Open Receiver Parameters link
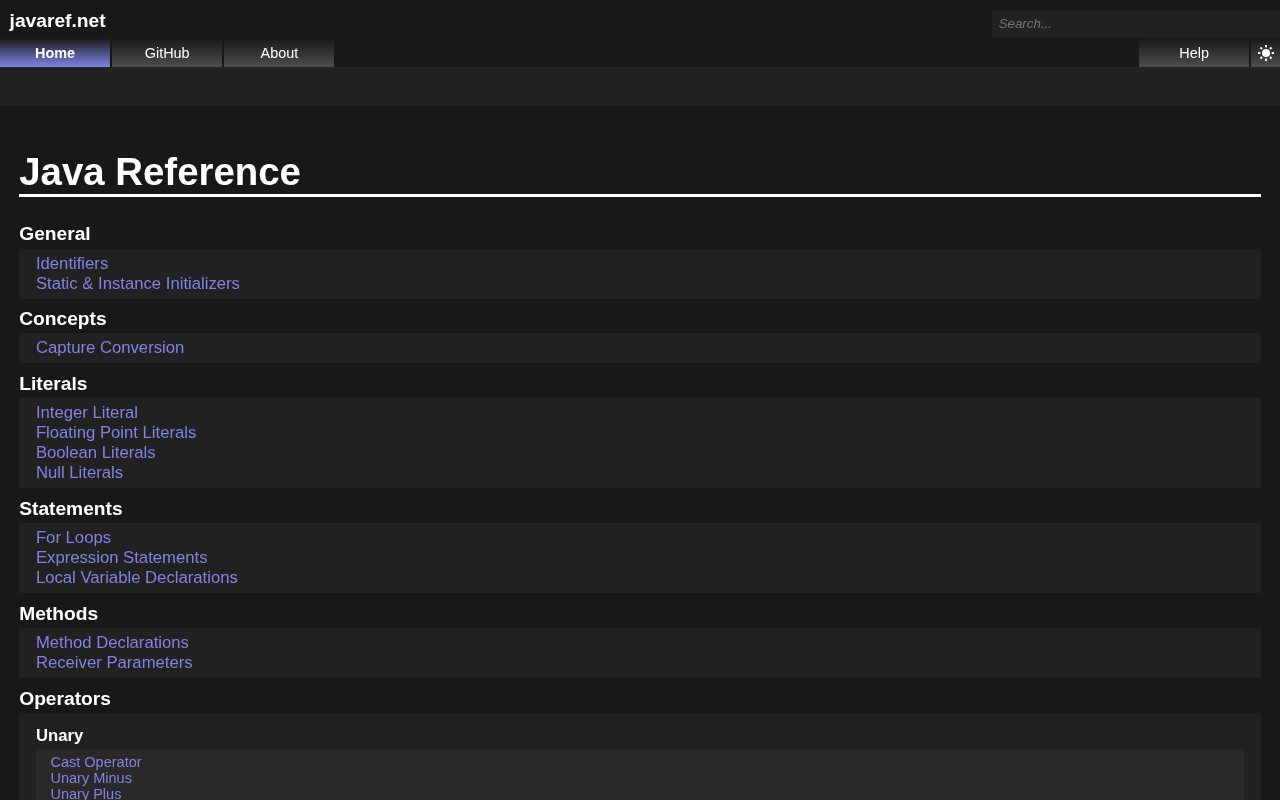This screenshot has width=1280, height=800. [114, 663]
